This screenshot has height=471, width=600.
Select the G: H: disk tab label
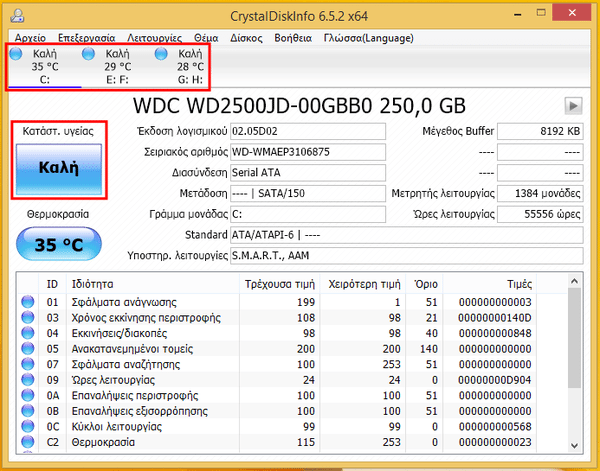(190, 80)
